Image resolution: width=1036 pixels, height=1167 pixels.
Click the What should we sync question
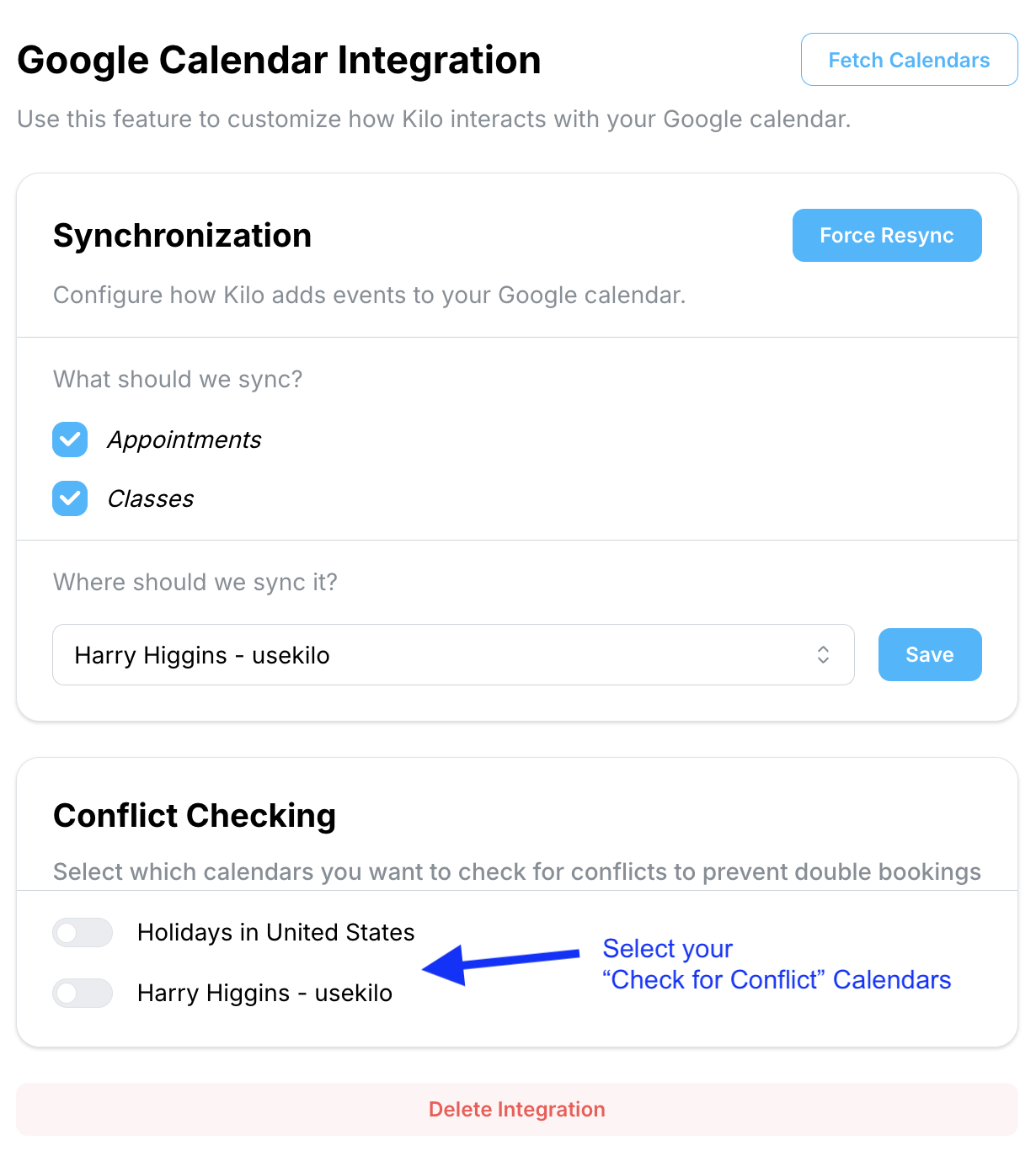[x=178, y=379]
